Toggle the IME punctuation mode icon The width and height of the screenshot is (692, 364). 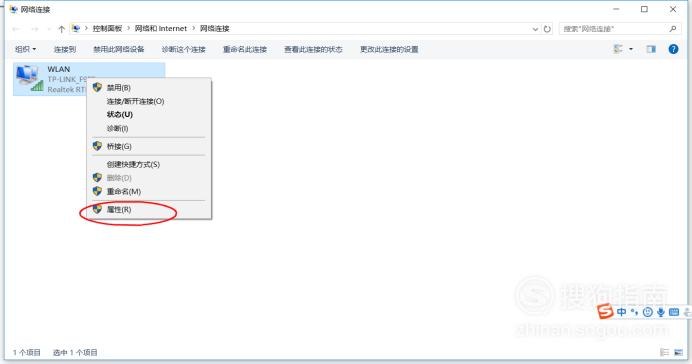(634, 312)
